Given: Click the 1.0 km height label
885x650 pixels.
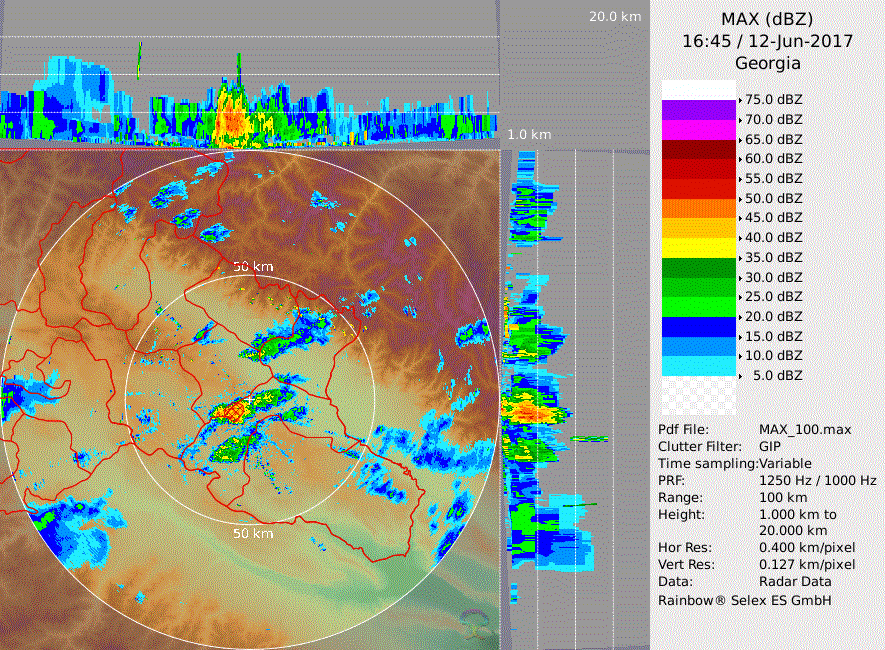Looking at the screenshot, I should (528, 134).
